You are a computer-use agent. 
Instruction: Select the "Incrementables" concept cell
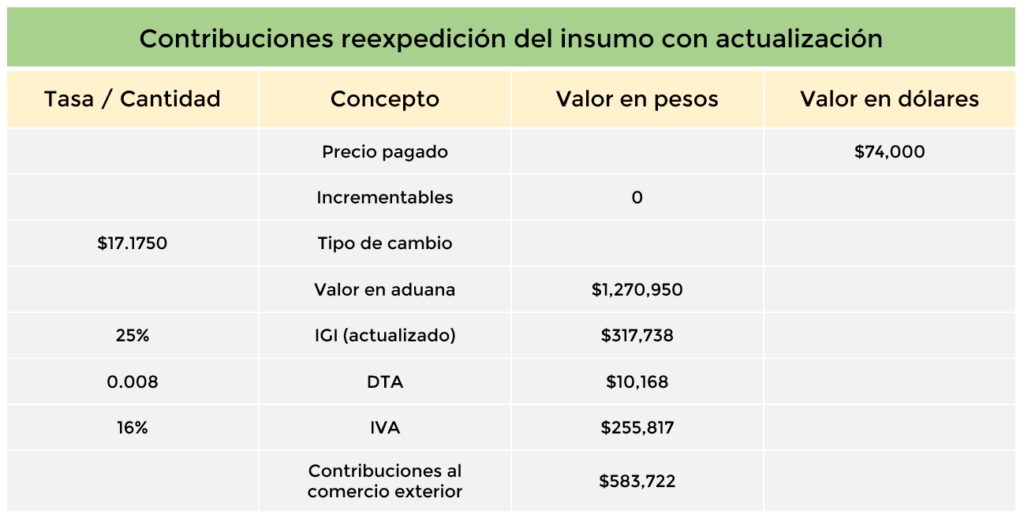pyautogui.click(x=385, y=197)
